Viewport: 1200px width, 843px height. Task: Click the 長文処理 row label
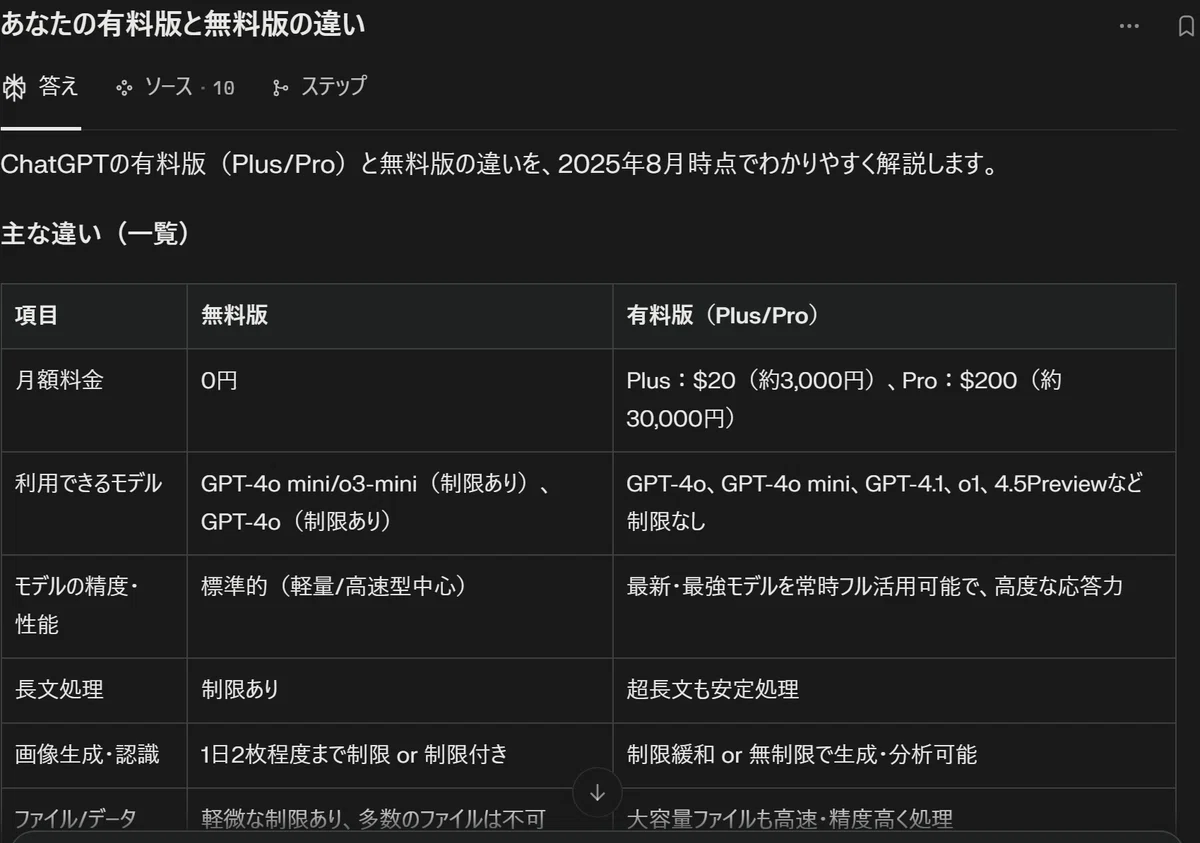[59, 689]
